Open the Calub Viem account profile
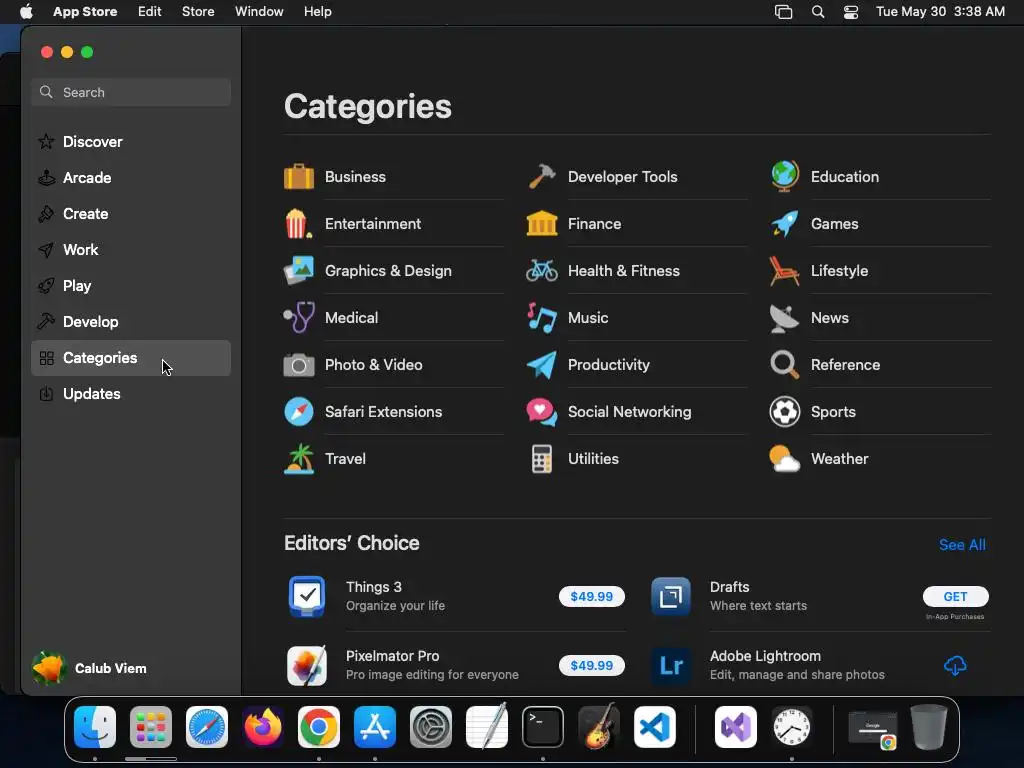The image size is (1024, 768). point(89,668)
